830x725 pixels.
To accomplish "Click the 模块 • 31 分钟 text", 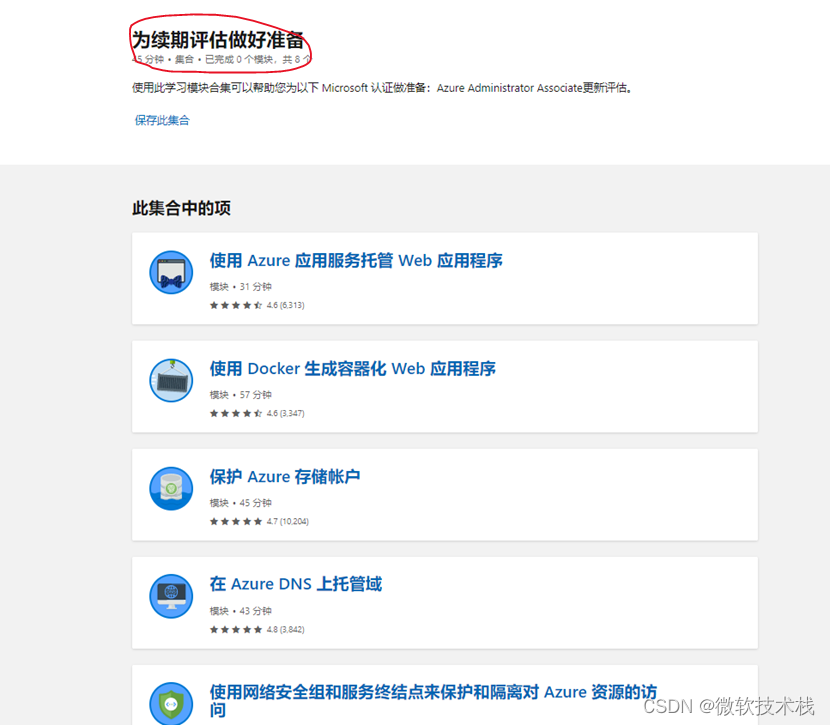I will point(240,287).
